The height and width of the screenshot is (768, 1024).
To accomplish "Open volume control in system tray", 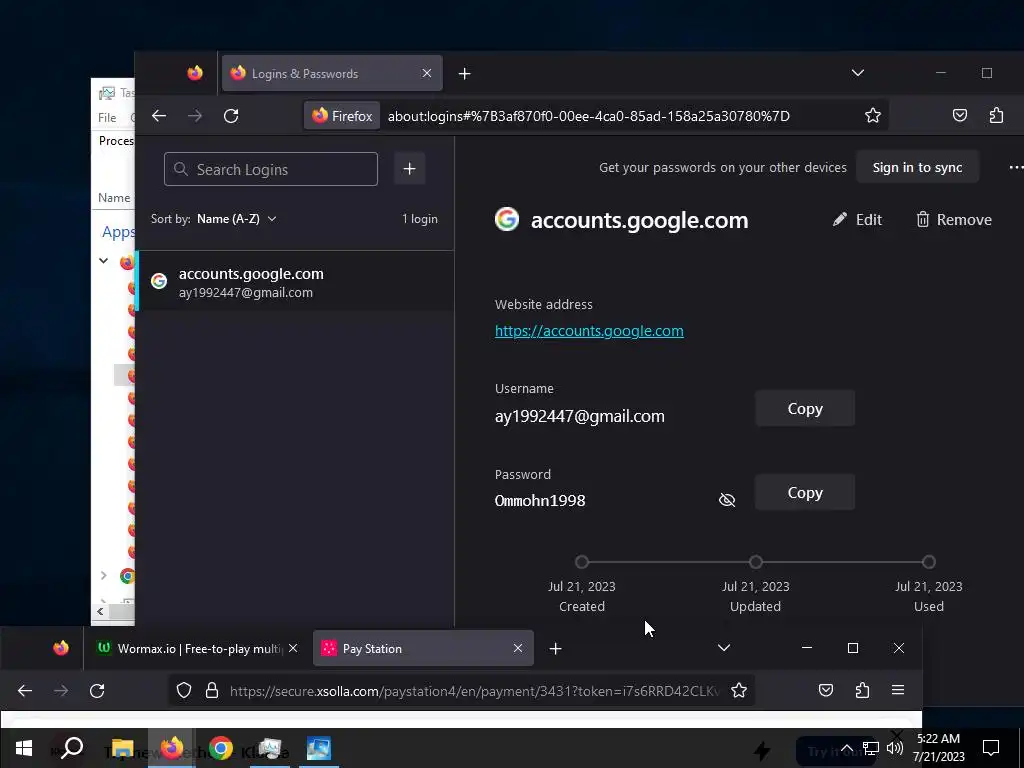I will click(895, 748).
